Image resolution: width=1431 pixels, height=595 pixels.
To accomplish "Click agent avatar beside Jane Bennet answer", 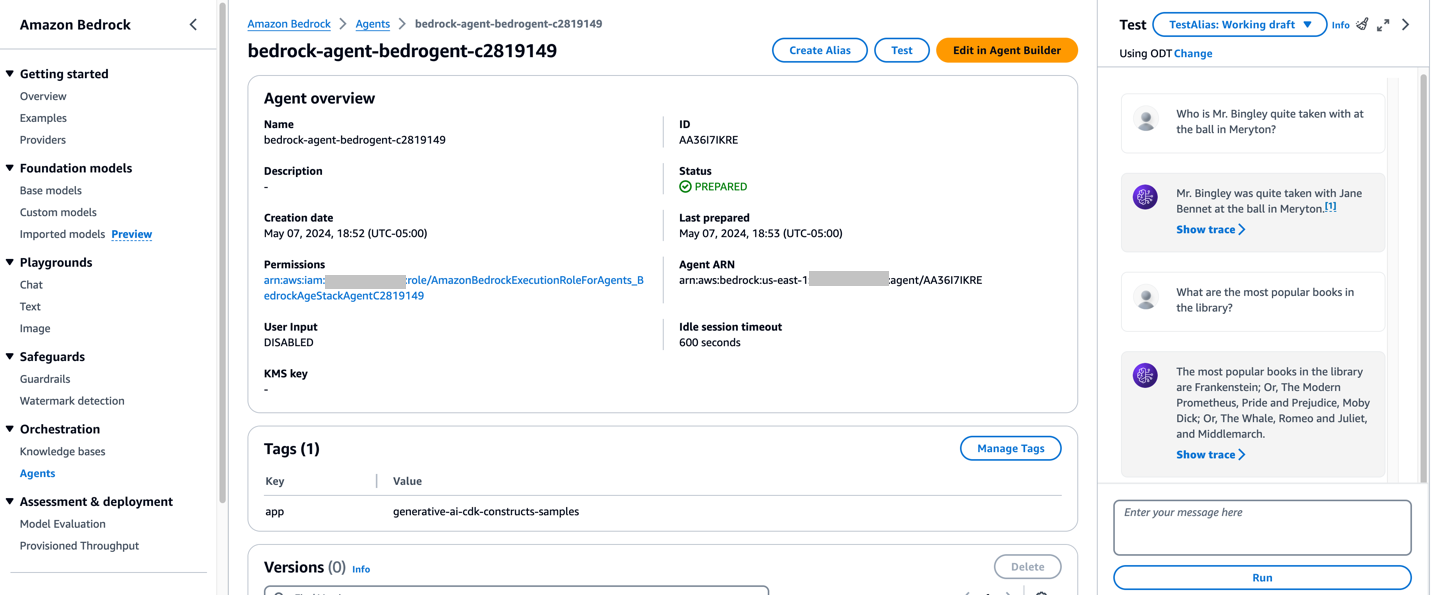I will click(x=1145, y=197).
